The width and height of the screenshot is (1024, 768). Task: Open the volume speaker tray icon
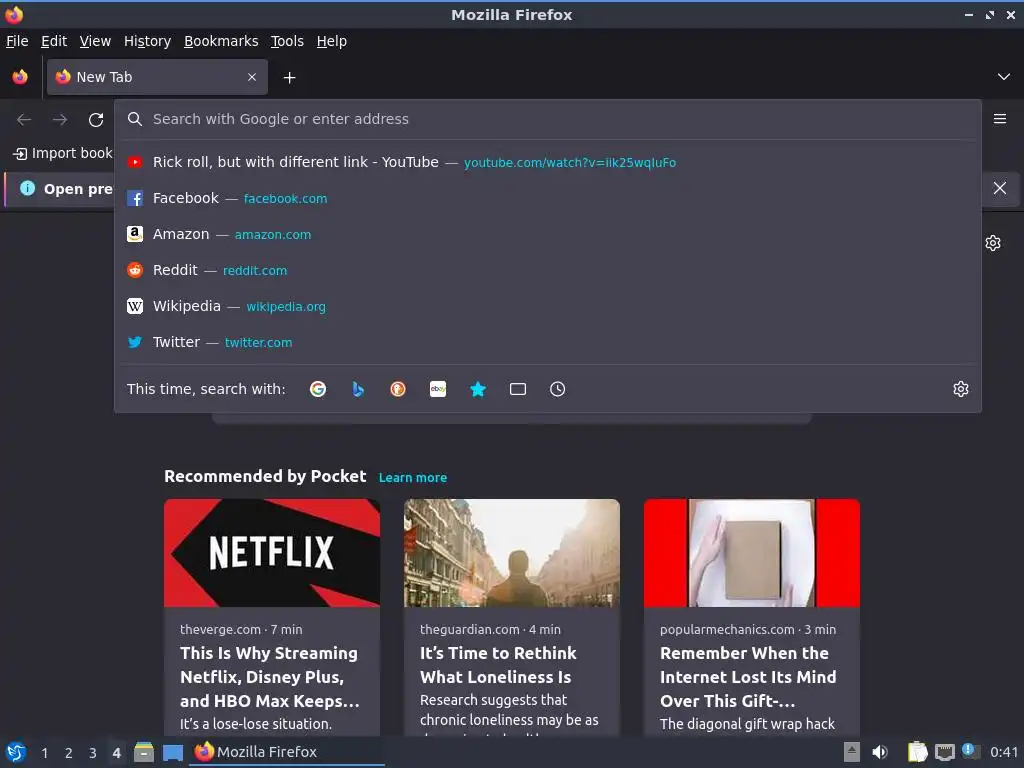(x=880, y=752)
